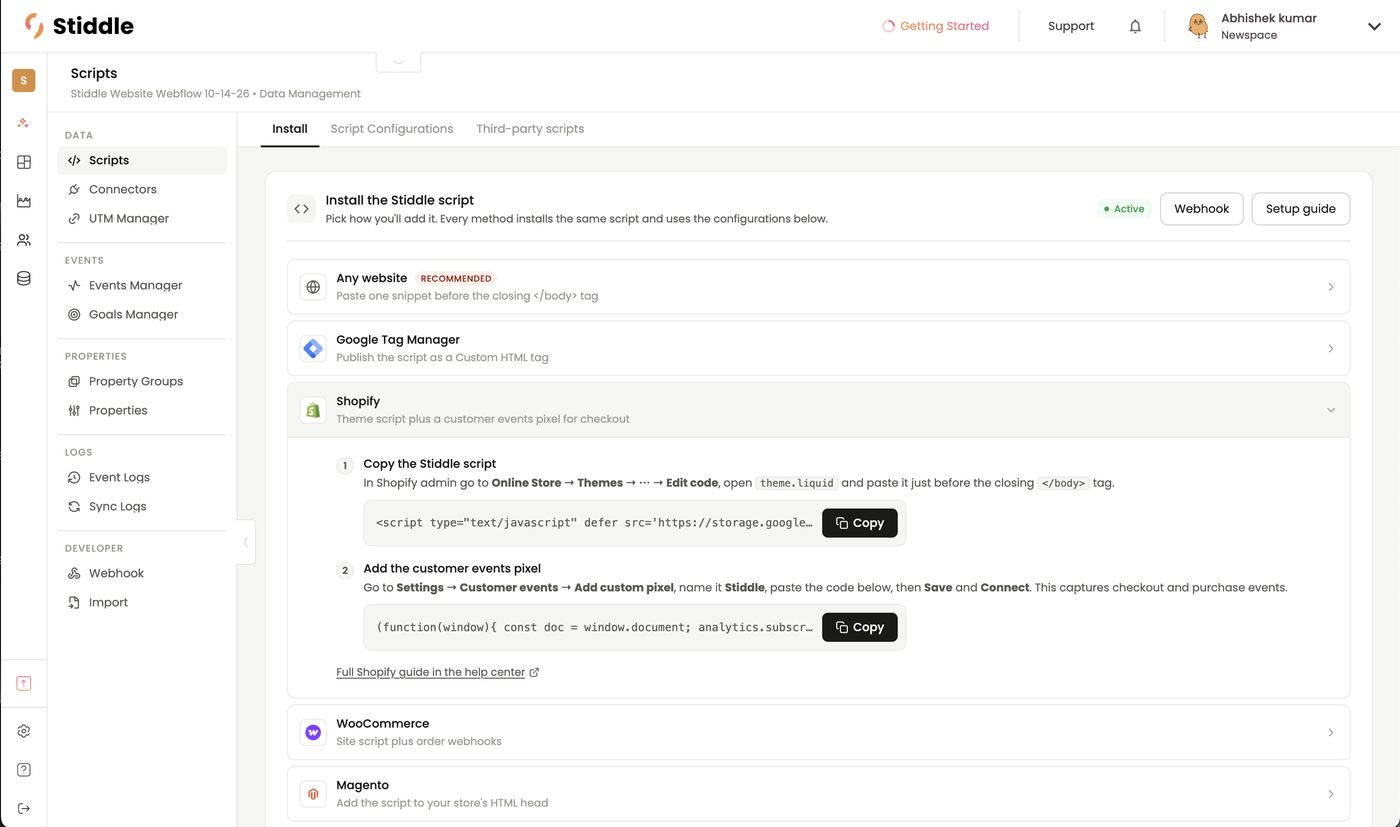Click the Webhook button near Setup guide
This screenshot has width=1400, height=827.
point(1201,209)
